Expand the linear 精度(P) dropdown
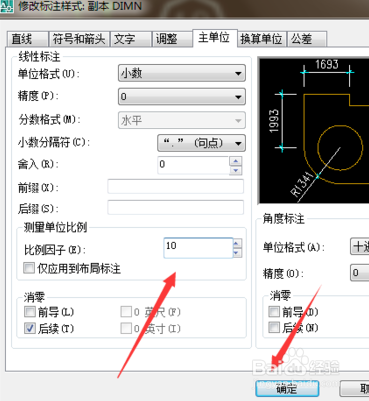Screen dimensions: 369x401 pyautogui.click(x=182, y=97)
